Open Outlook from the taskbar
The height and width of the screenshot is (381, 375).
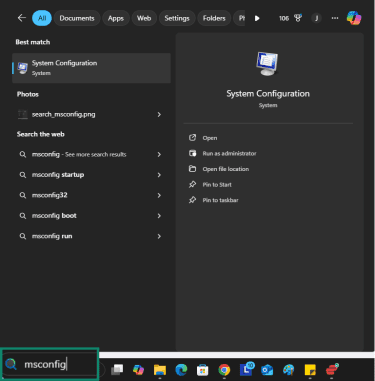pos(267,370)
